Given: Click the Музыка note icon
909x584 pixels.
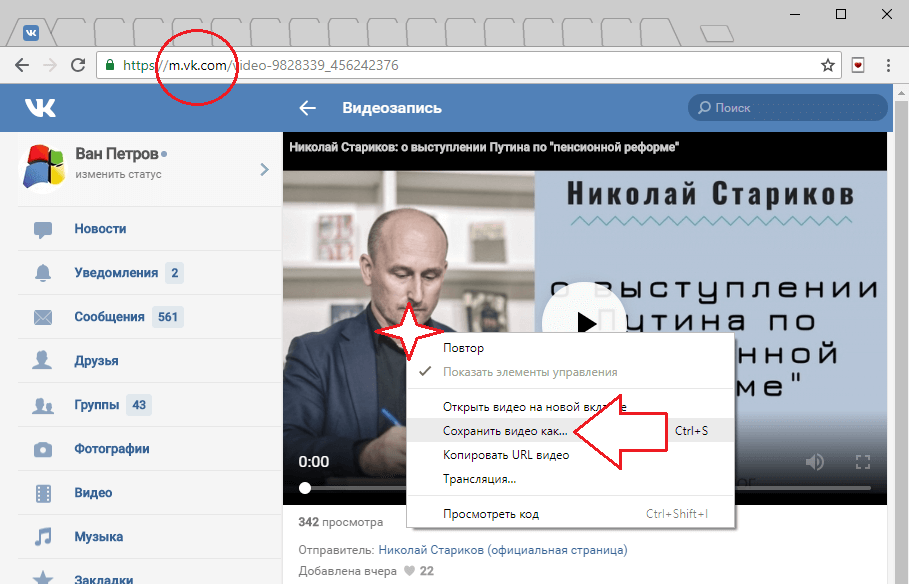Looking at the screenshot, I should (43, 536).
